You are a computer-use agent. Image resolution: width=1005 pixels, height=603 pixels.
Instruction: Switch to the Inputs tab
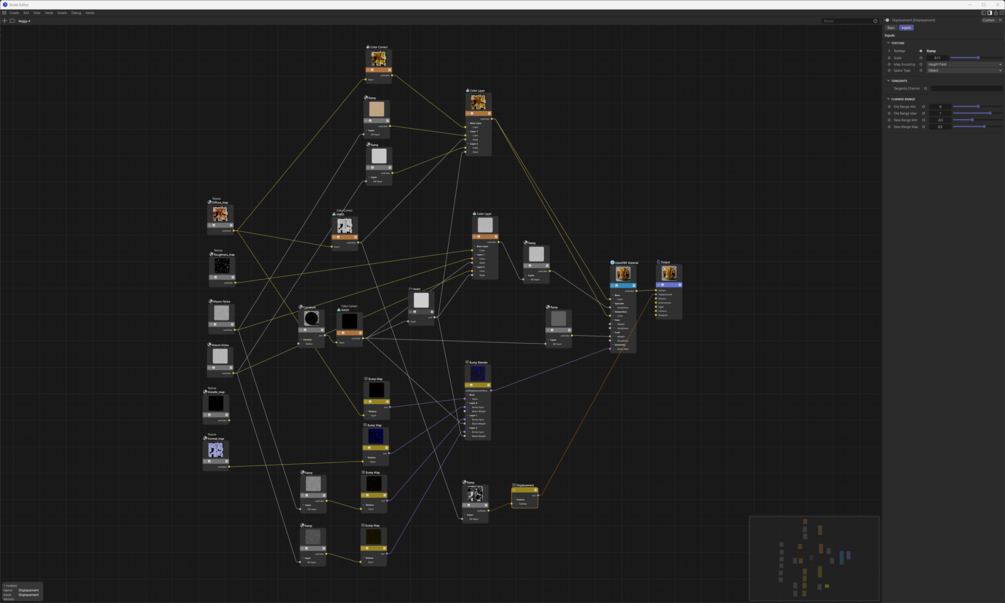tap(906, 28)
